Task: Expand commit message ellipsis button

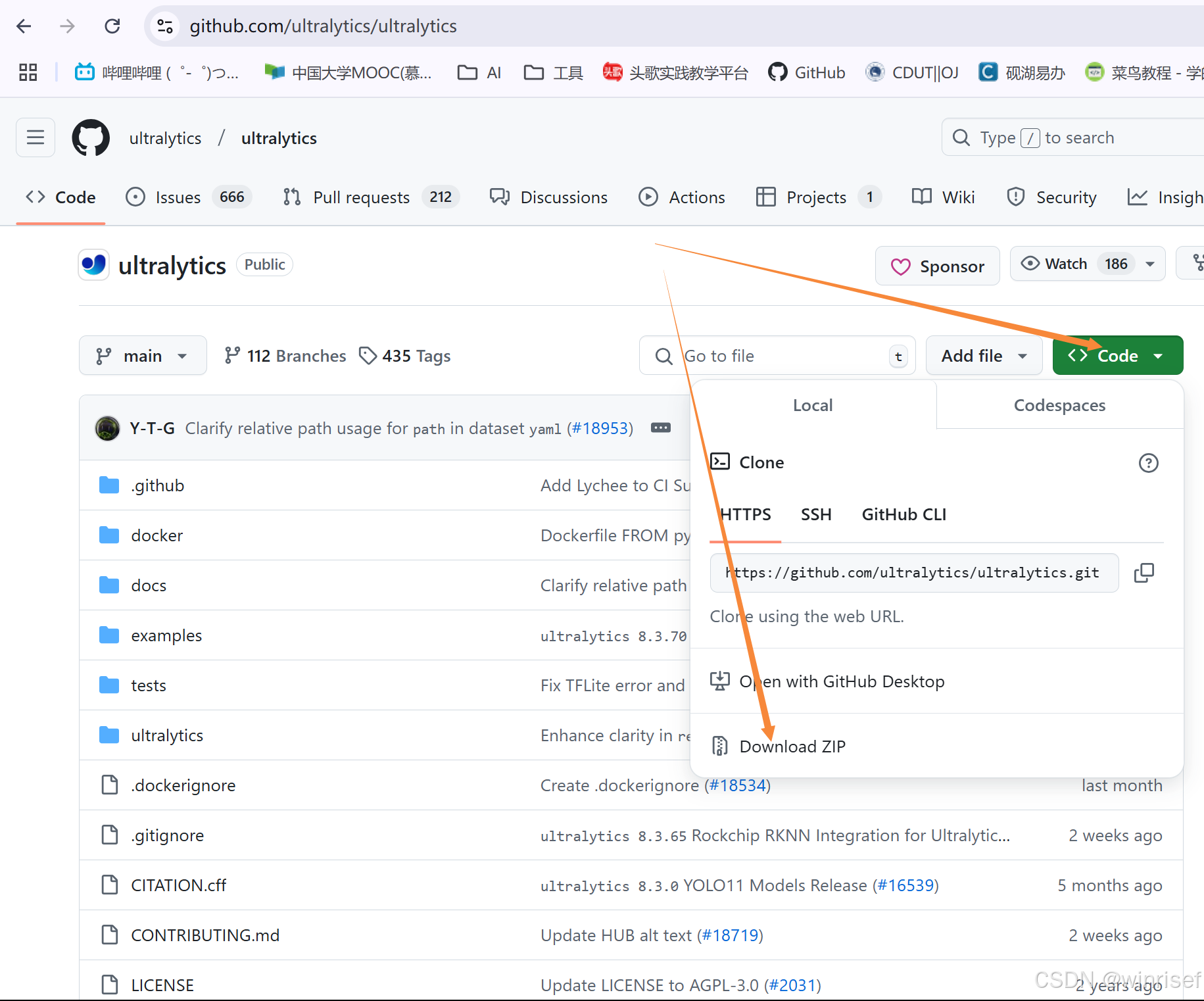Action: [x=661, y=427]
